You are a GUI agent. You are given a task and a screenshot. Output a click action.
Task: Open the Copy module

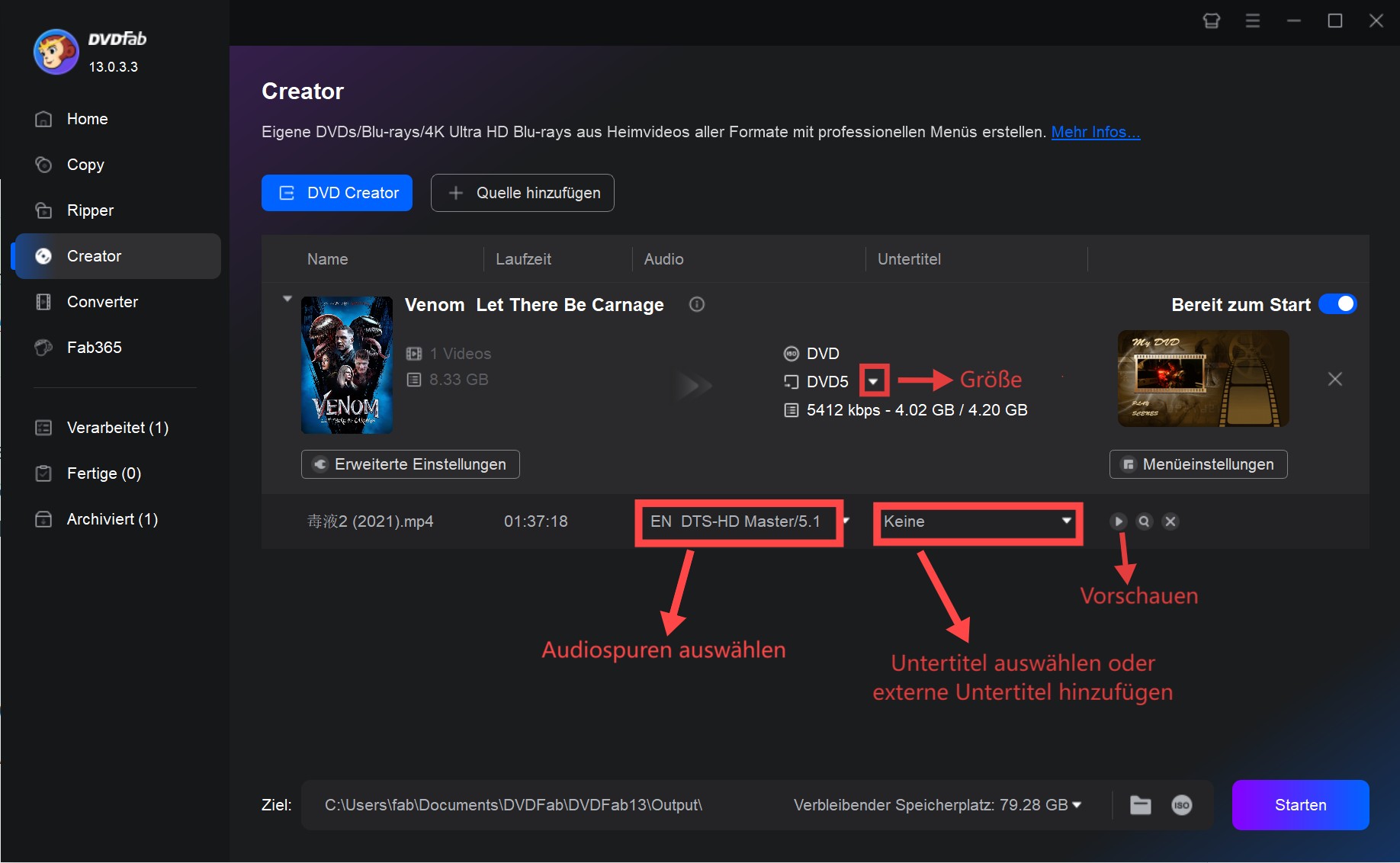pyautogui.click(x=117, y=165)
